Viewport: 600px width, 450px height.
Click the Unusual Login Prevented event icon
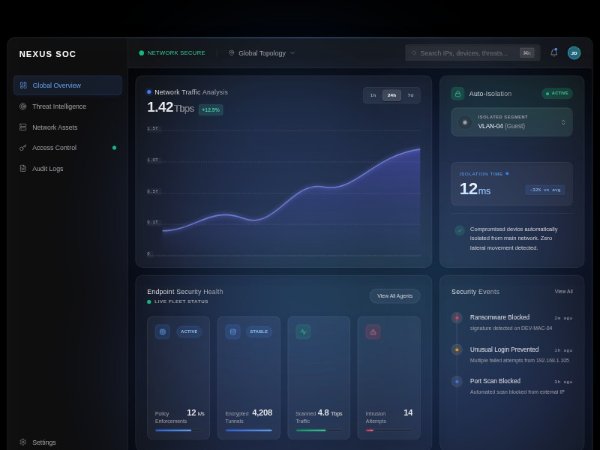[457, 350]
